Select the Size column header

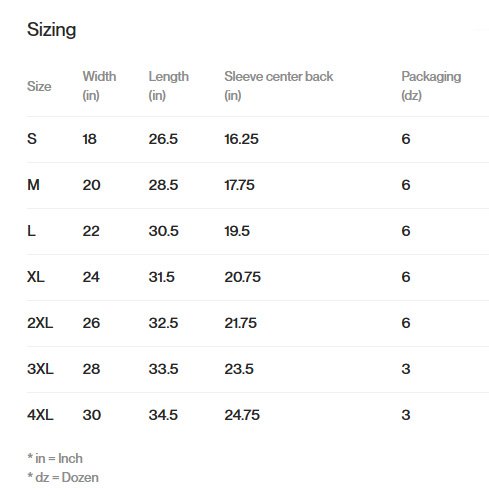click(x=39, y=86)
